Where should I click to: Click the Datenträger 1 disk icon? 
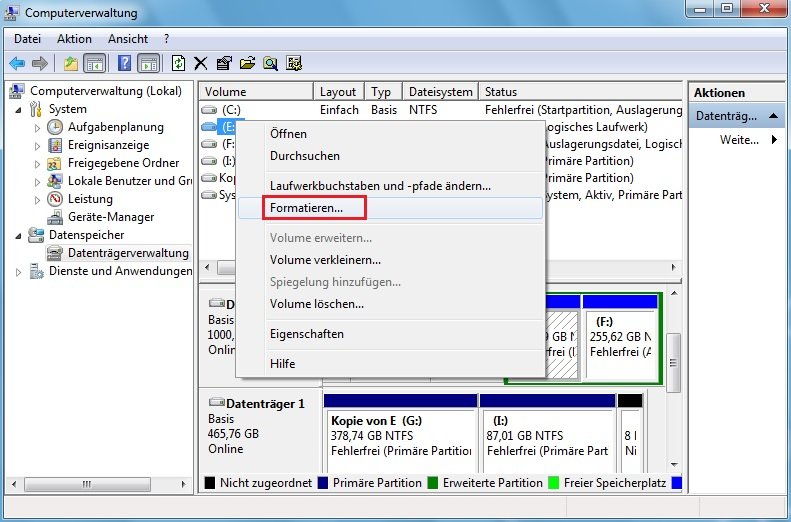pyautogui.click(x=216, y=403)
